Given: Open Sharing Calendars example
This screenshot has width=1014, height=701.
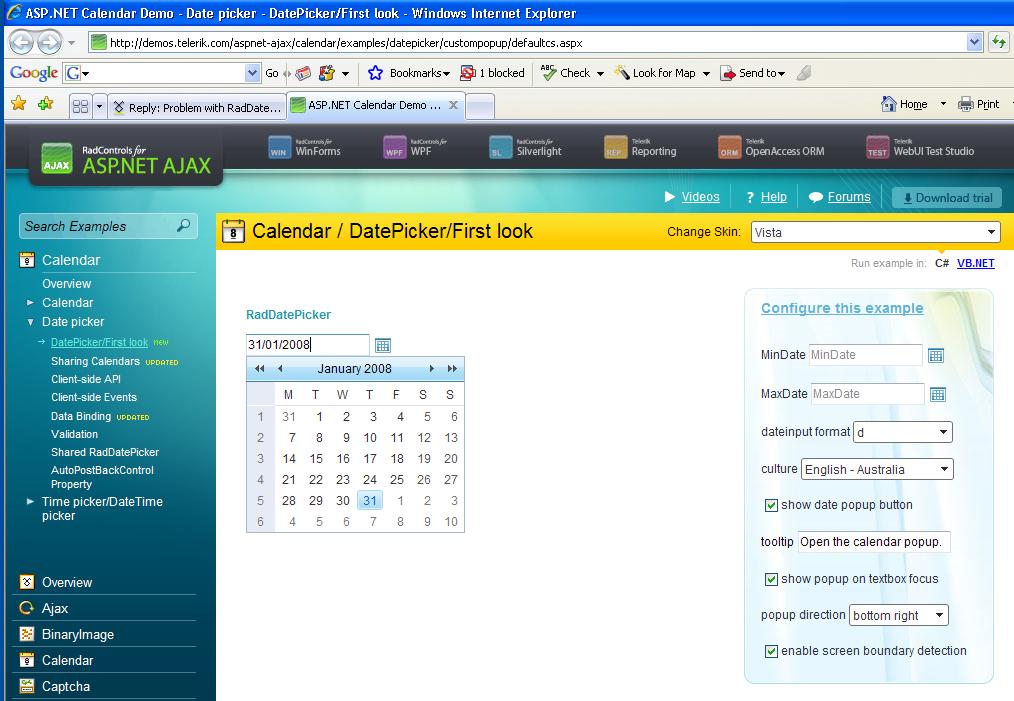Looking at the screenshot, I should 95,361.
